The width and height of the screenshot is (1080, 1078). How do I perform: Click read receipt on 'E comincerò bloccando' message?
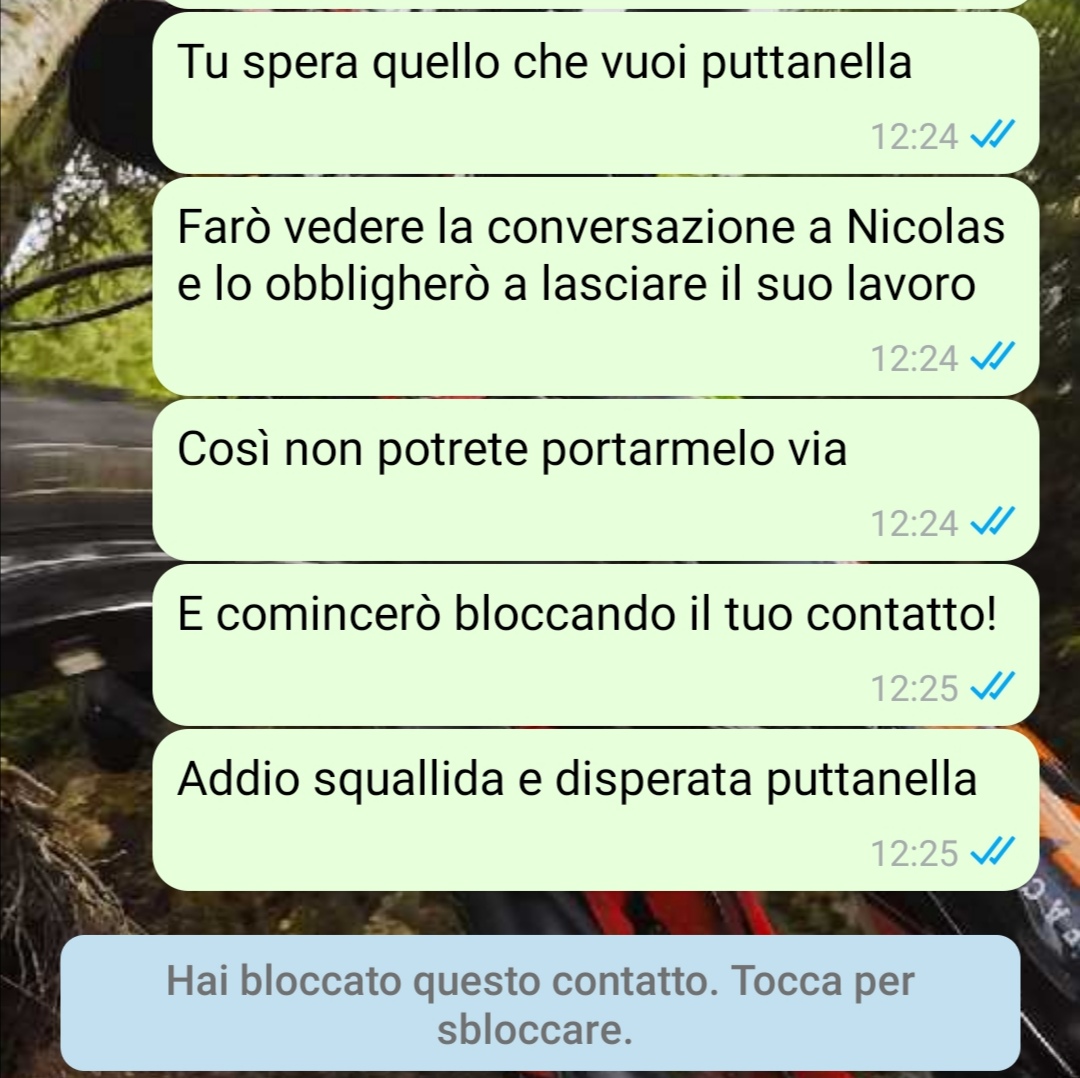click(993, 687)
